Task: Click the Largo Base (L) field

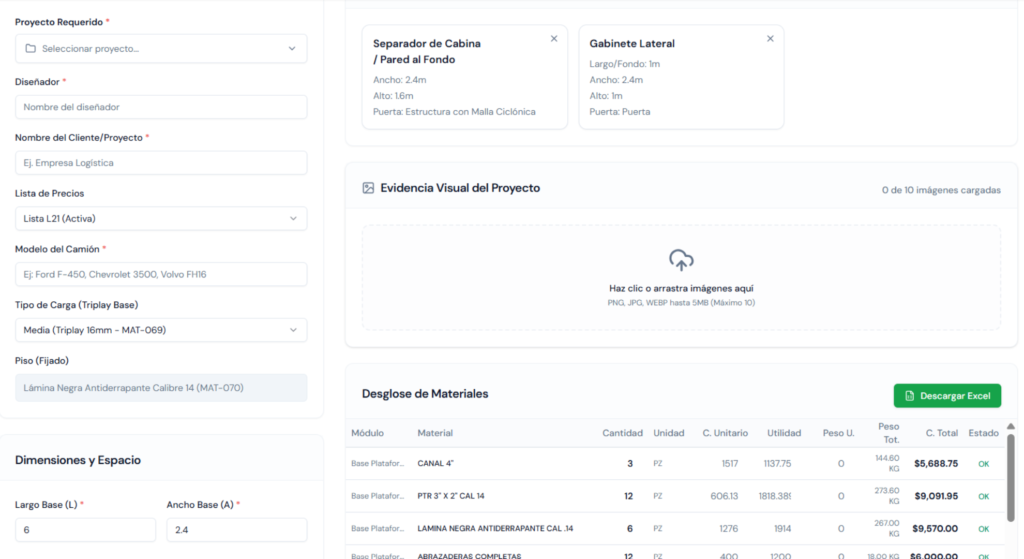Action: tap(85, 530)
